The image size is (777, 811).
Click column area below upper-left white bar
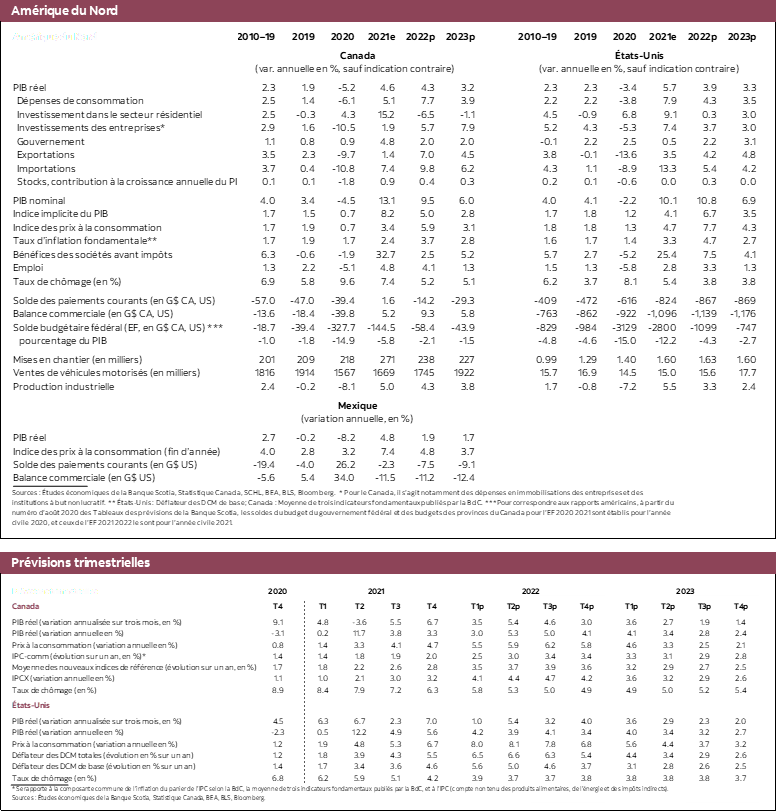[567, 700]
